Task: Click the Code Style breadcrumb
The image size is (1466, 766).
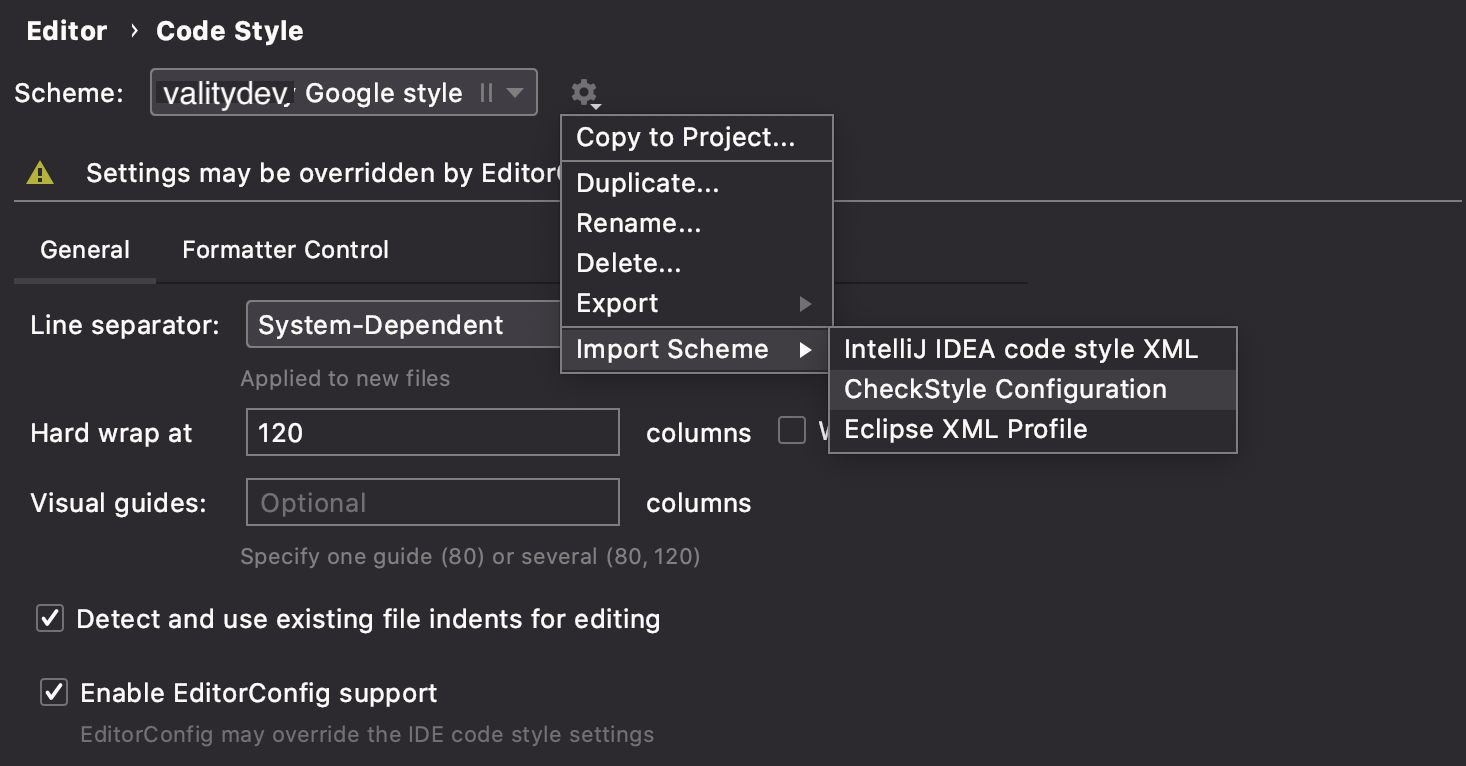Action: point(230,31)
